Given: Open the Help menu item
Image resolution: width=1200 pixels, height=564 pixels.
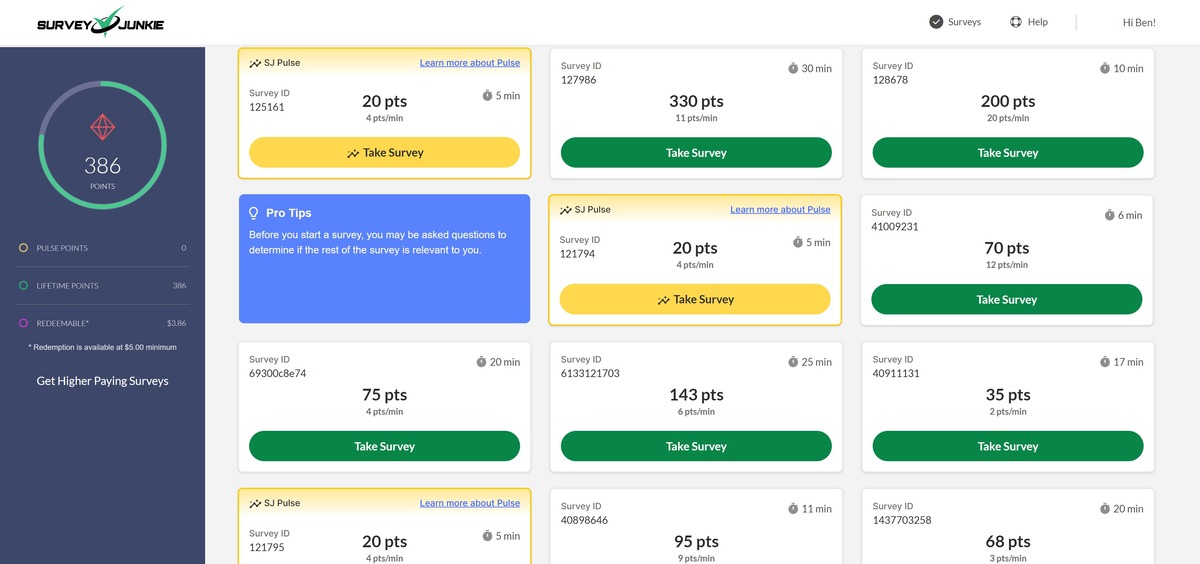Looking at the screenshot, I should point(1037,22).
